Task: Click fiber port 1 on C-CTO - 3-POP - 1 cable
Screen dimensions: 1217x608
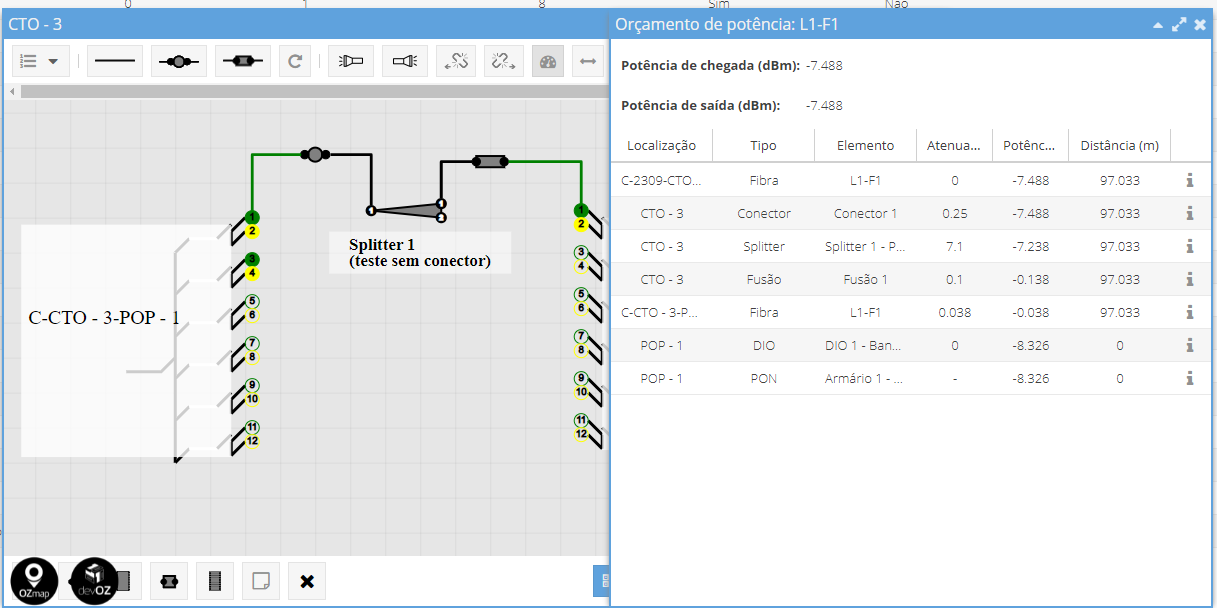Action: pyautogui.click(x=252, y=217)
